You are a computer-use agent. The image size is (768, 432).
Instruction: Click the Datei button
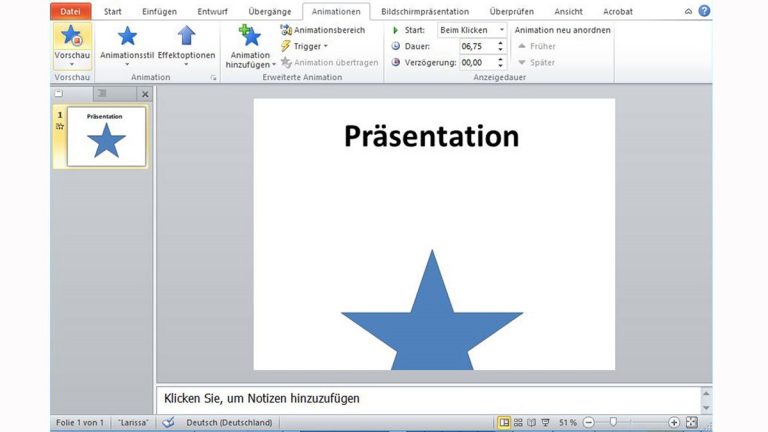point(70,11)
